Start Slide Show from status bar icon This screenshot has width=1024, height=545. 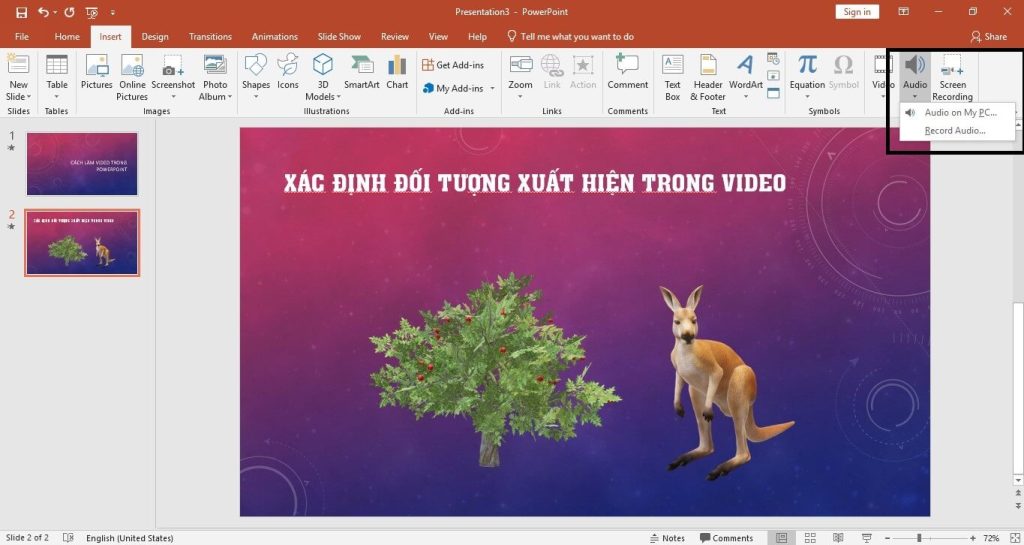point(867,538)
